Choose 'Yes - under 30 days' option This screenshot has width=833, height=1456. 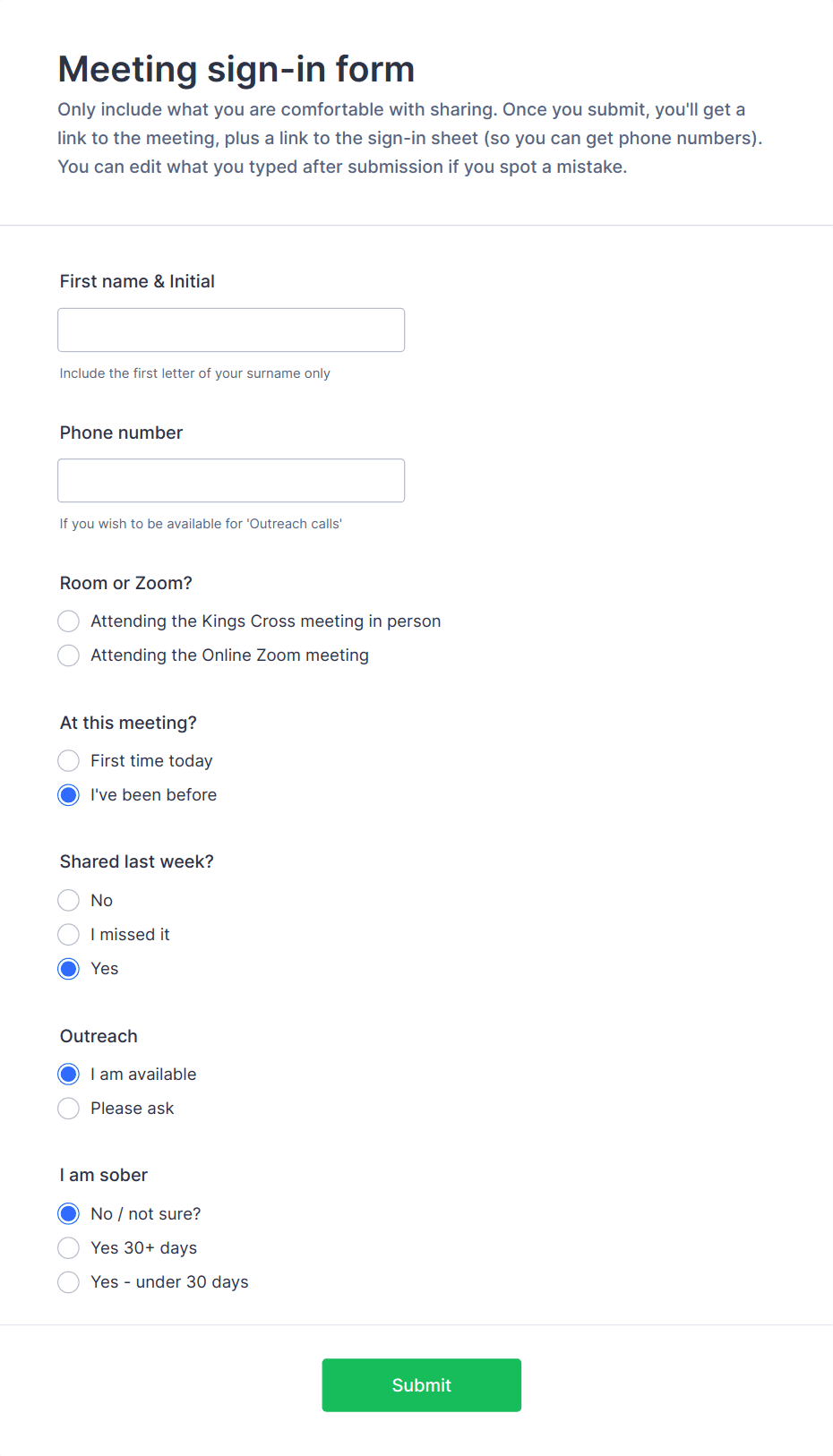tap(68, 1281)
